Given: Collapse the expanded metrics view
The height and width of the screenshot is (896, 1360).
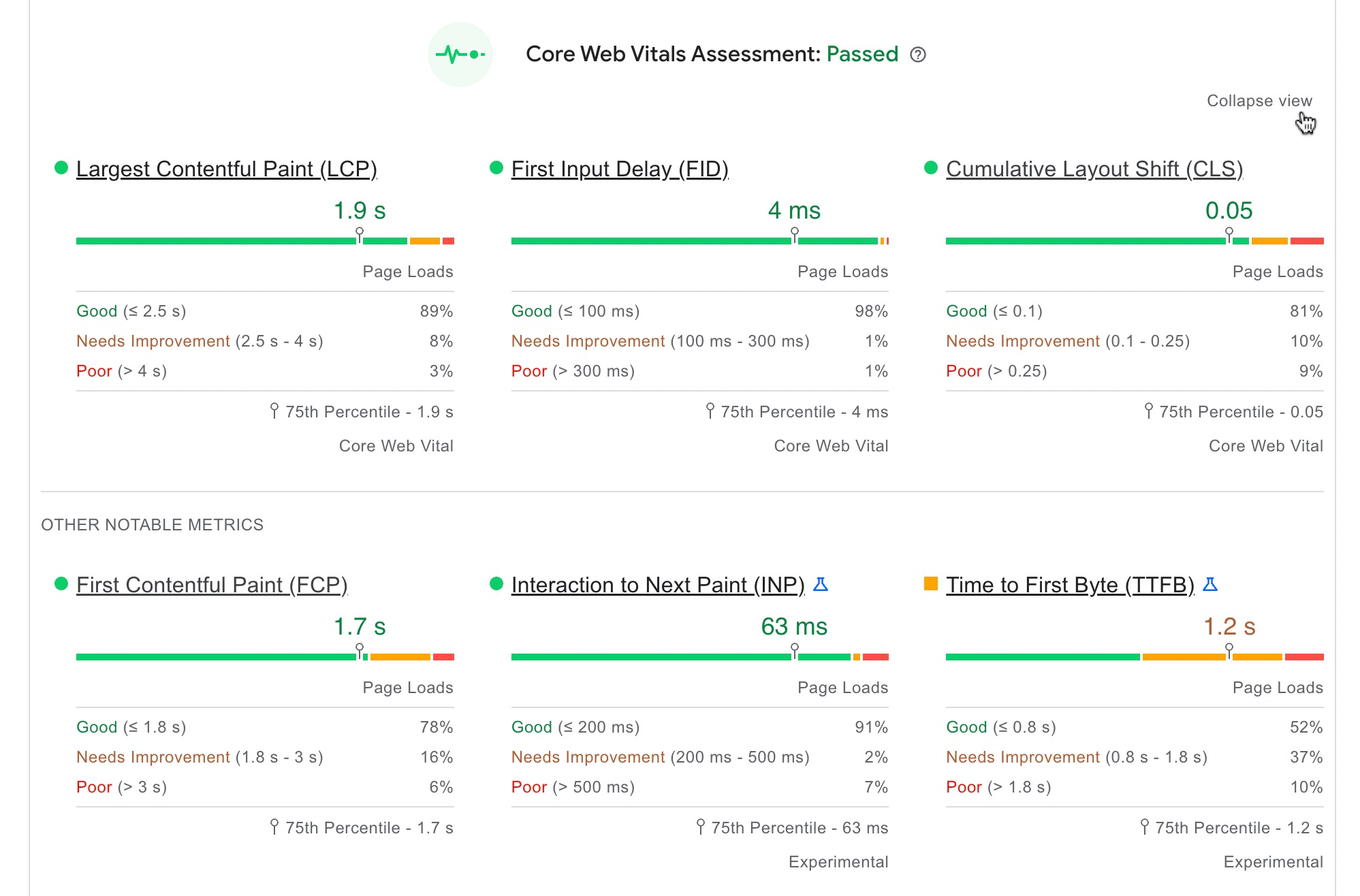Looking at the screenshot, I should coord(1260,100).
